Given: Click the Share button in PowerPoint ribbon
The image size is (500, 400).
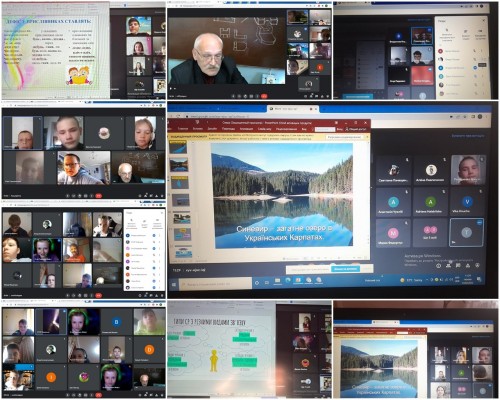Looking at the screenshot, I should [356, 129].
